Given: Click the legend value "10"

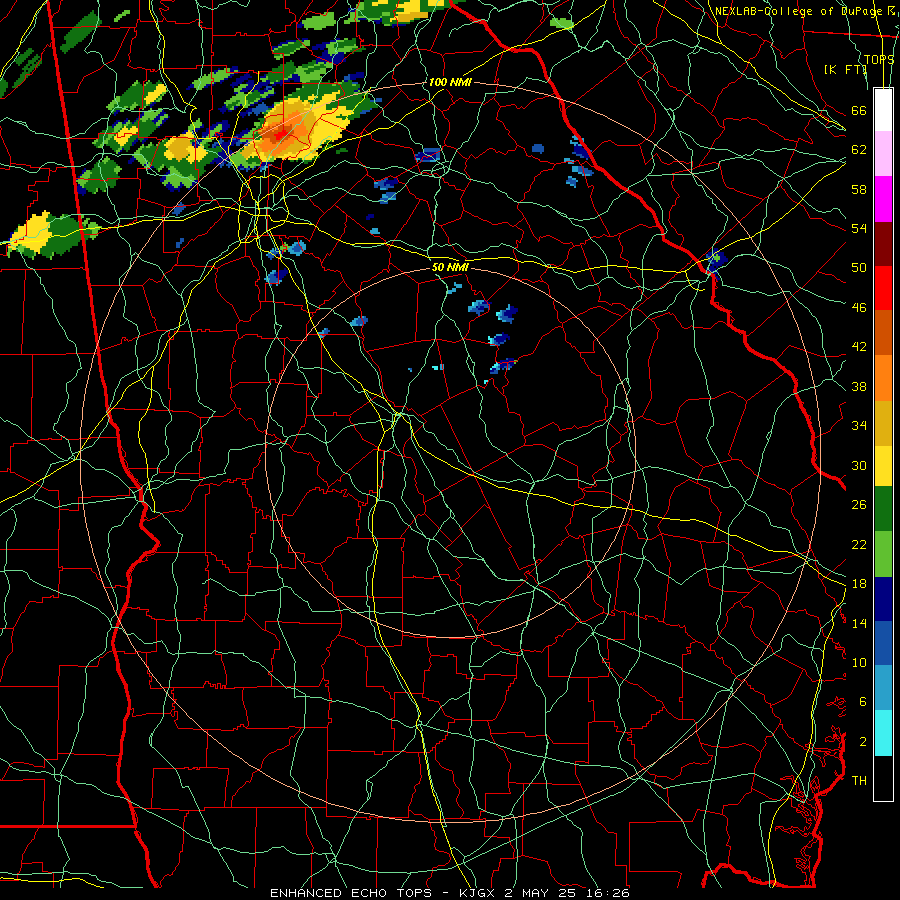Looking at the screenshot, I should (859, 662).
